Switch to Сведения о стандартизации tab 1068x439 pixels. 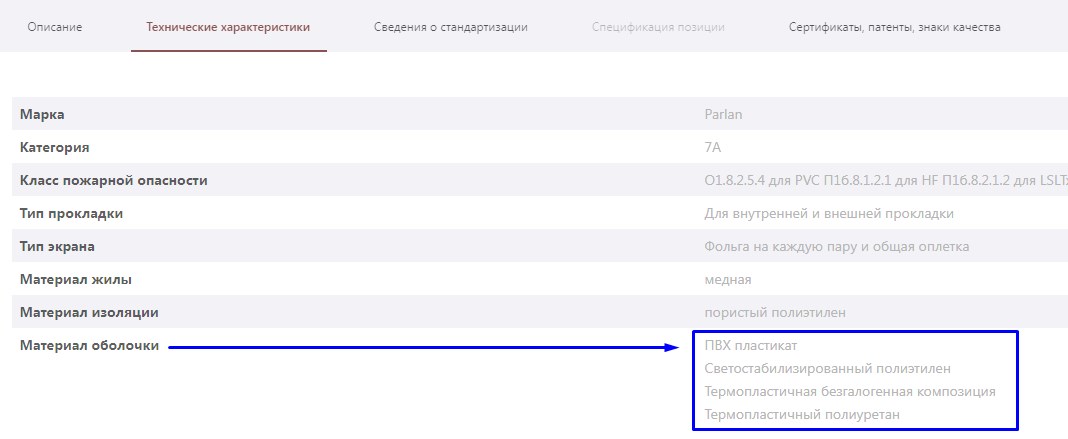[450, 27]
